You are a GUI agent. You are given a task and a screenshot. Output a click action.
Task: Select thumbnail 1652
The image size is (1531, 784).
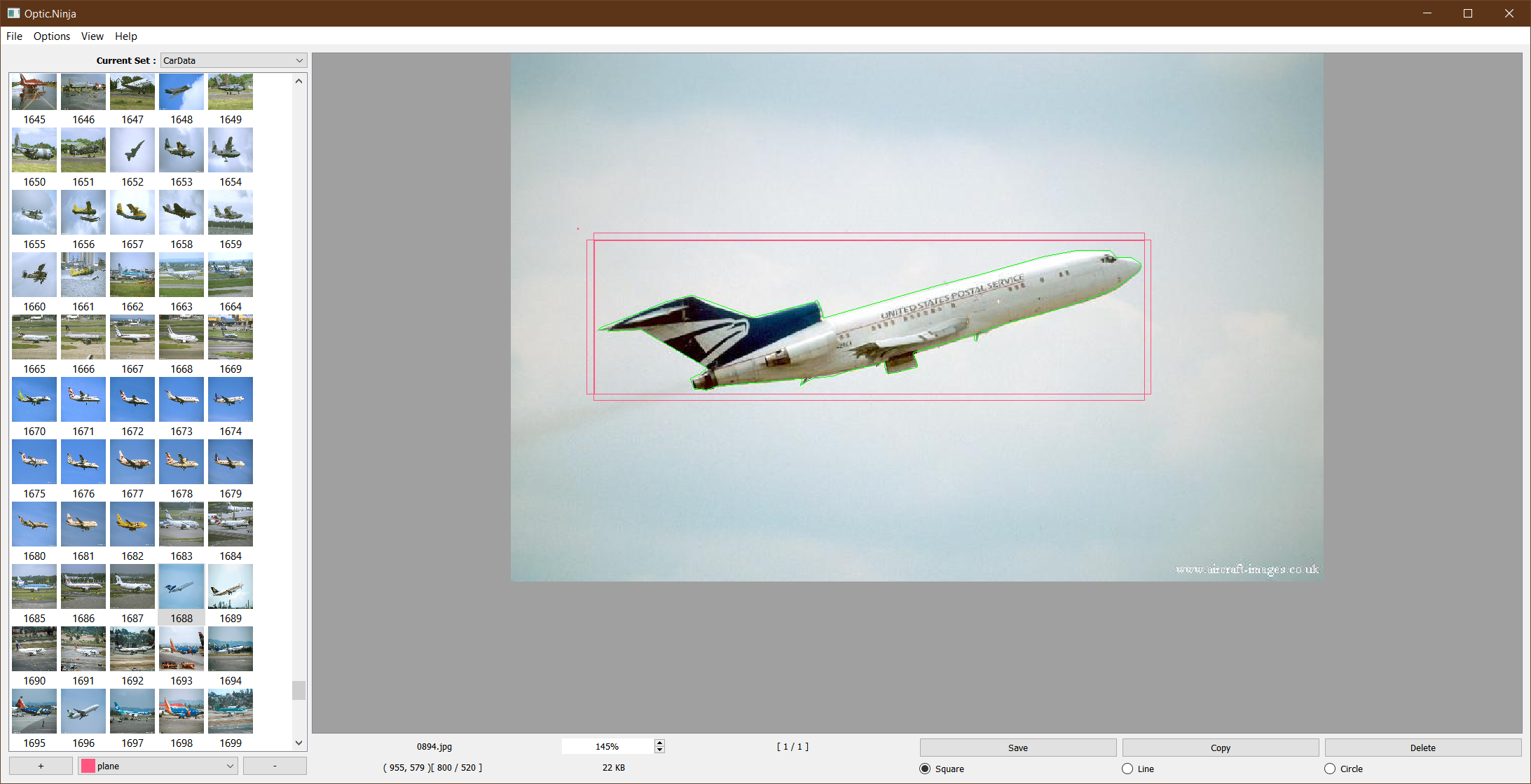(x=132, y=150)
